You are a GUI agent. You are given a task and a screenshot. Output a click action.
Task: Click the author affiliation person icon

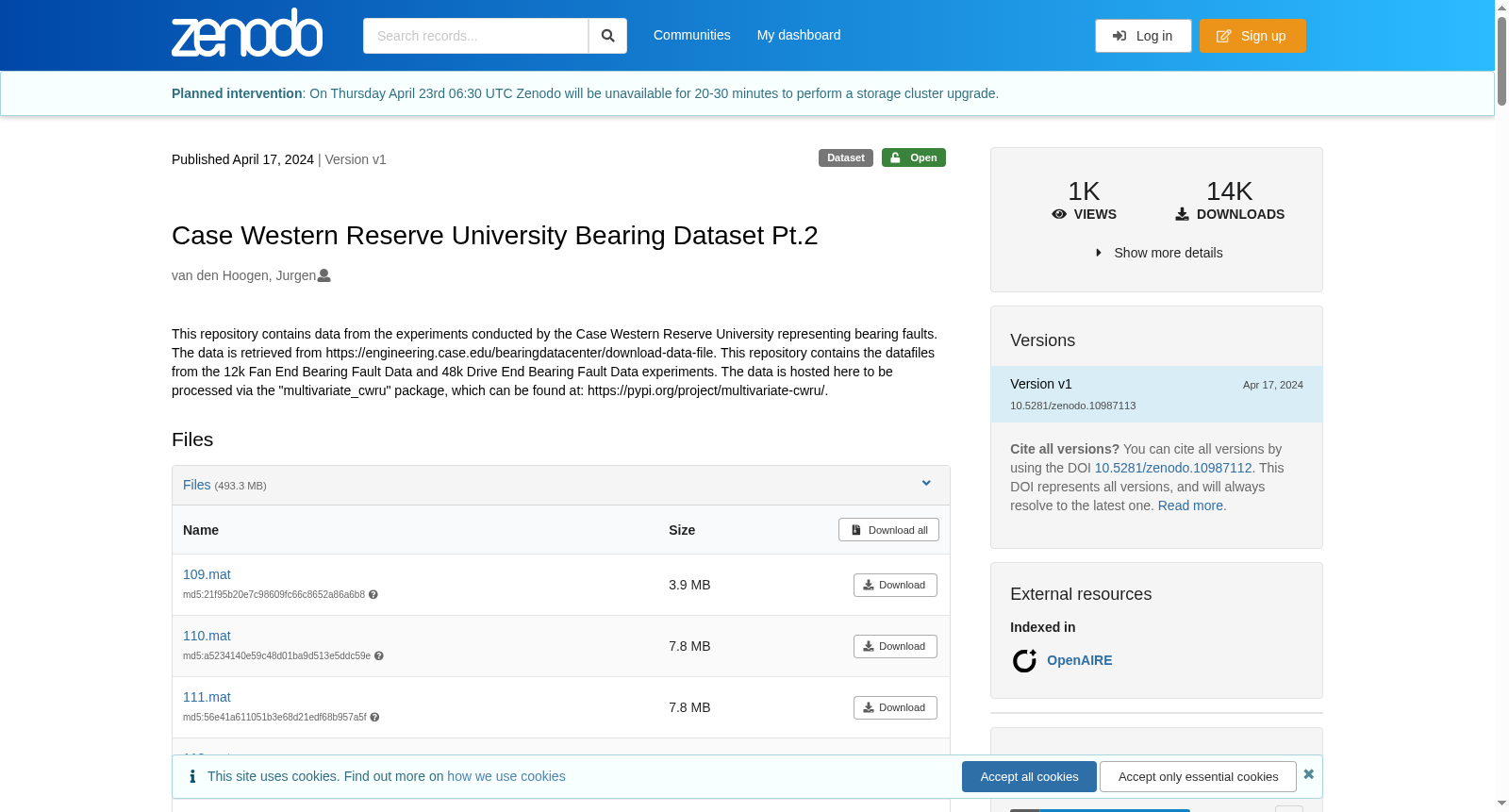(324, 275)
